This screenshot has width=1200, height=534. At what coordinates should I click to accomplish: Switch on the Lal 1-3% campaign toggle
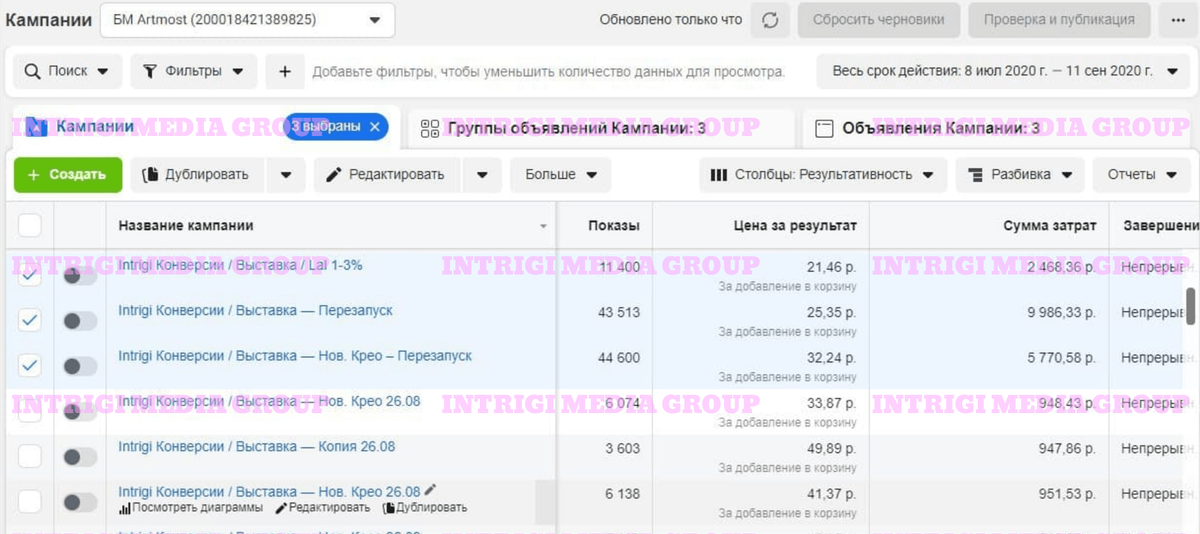click(80, 275)
